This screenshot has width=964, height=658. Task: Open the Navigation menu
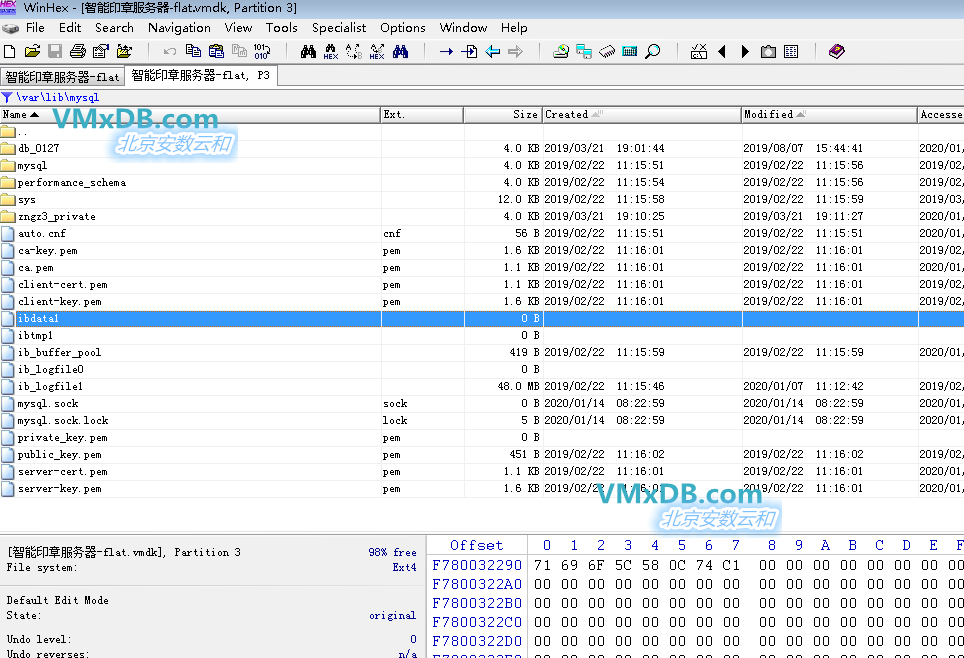click(180, 28)
